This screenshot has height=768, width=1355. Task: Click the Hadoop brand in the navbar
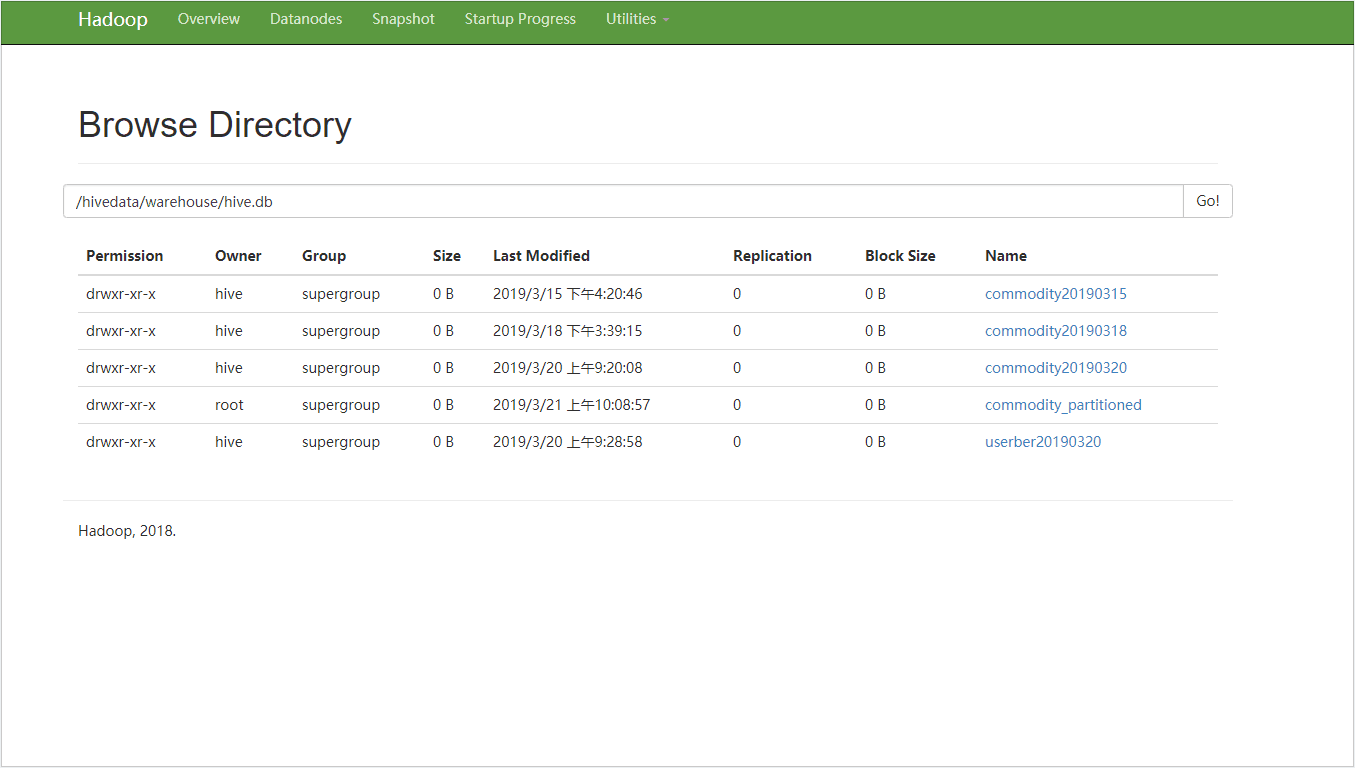coord(112,19)
